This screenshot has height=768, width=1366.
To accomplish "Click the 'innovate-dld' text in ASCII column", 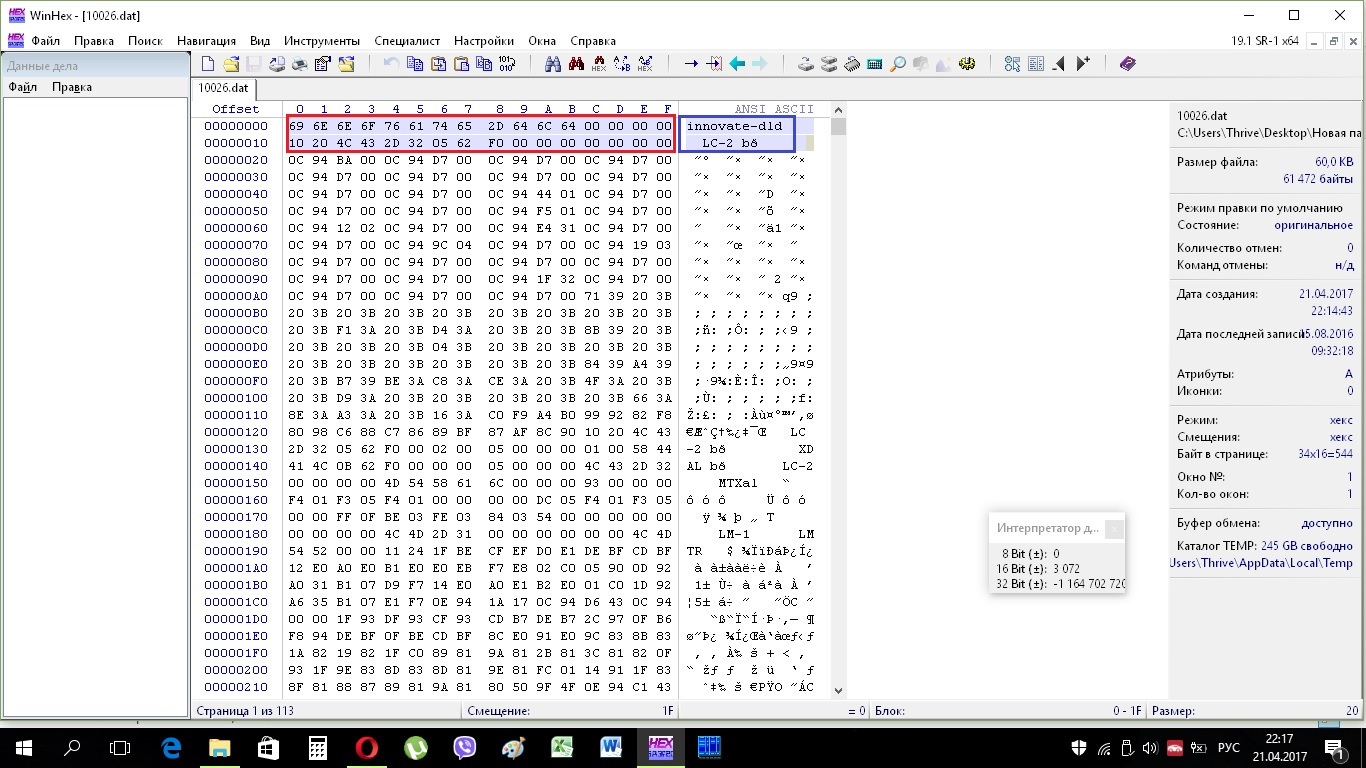I will tap(734, 126).
